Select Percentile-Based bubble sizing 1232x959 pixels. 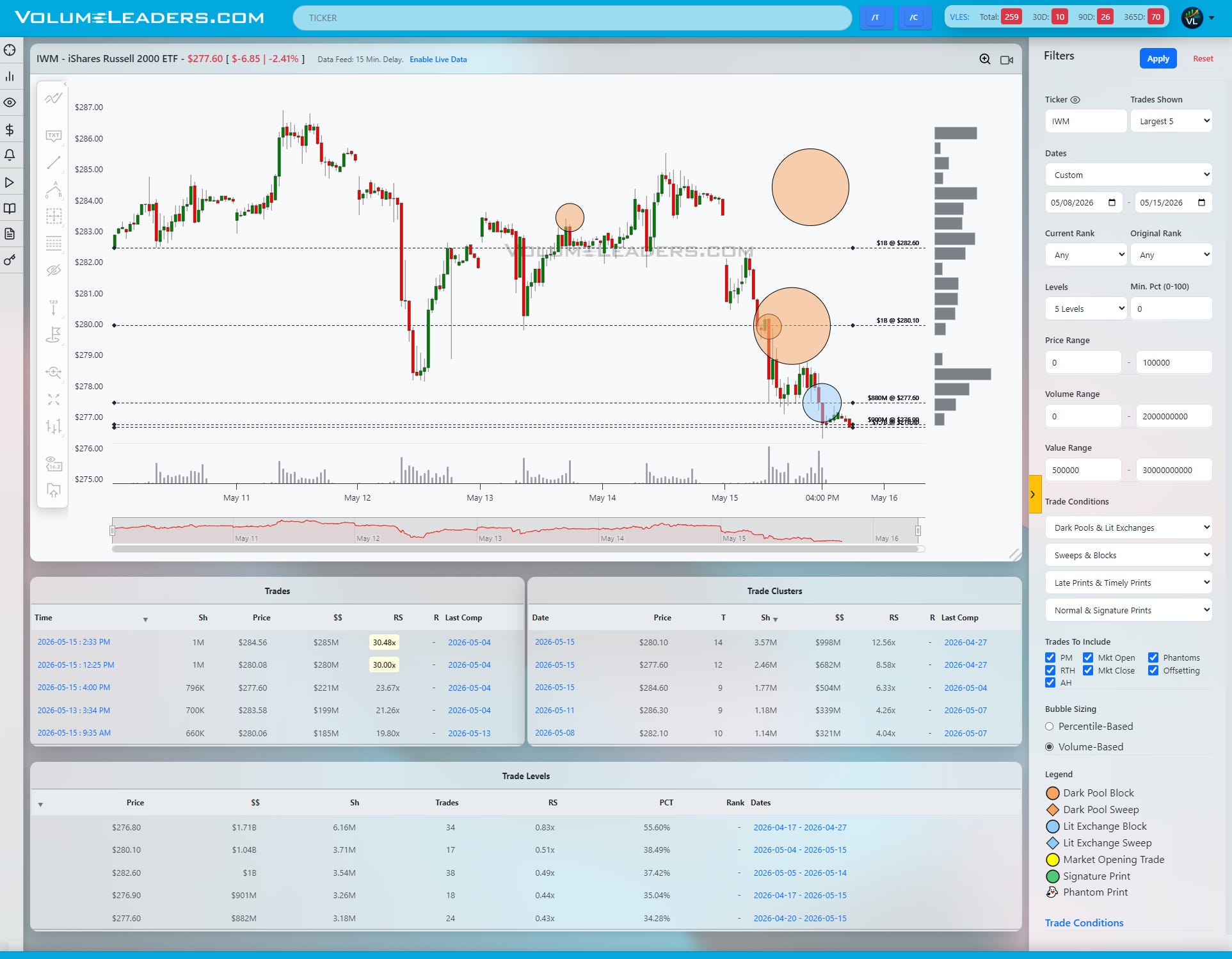[1050, 727]
